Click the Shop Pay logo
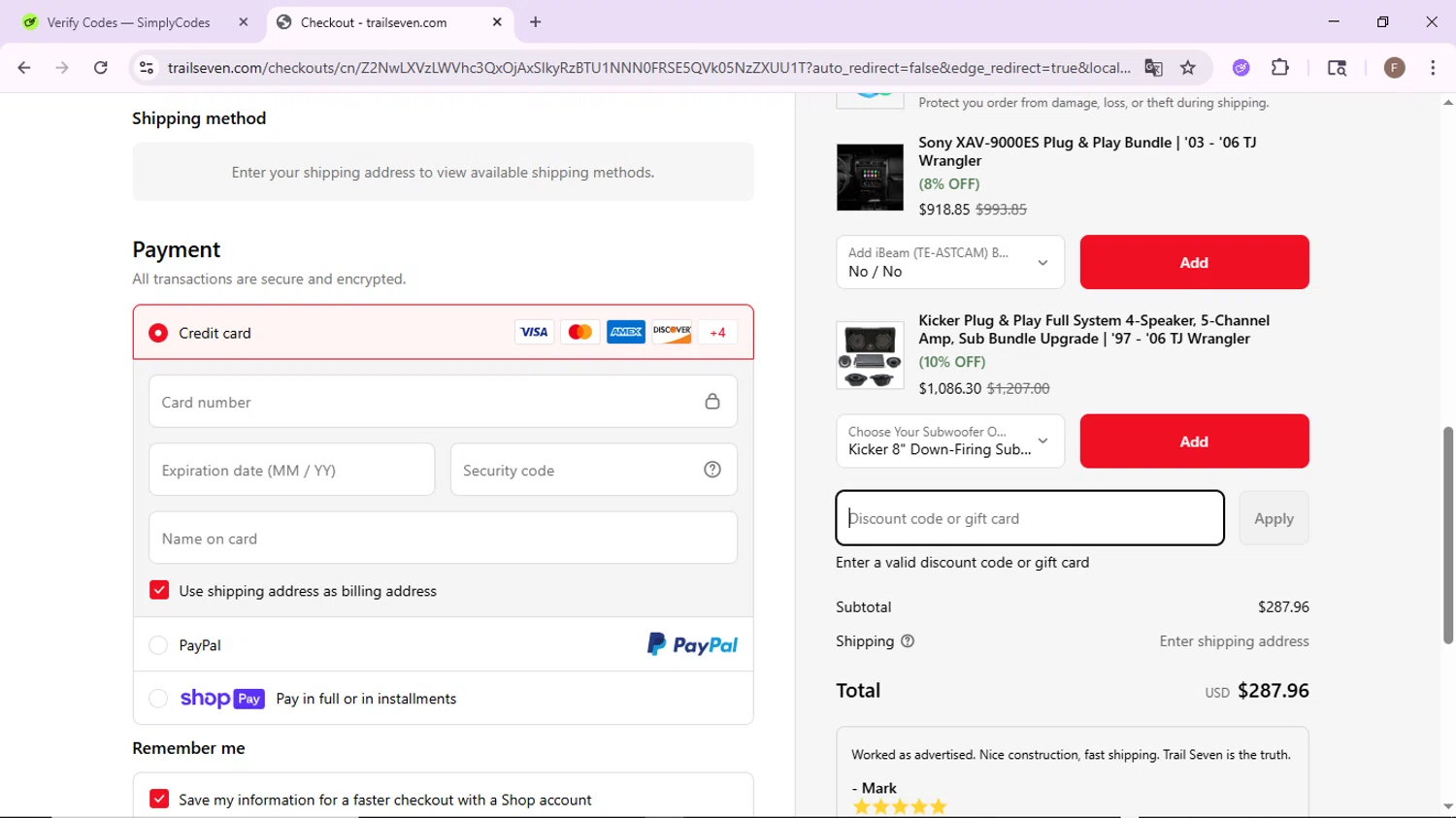Image resolution: width=1456 pixels, height=818 pixels. pyautogui.click(x=222, y=699)
